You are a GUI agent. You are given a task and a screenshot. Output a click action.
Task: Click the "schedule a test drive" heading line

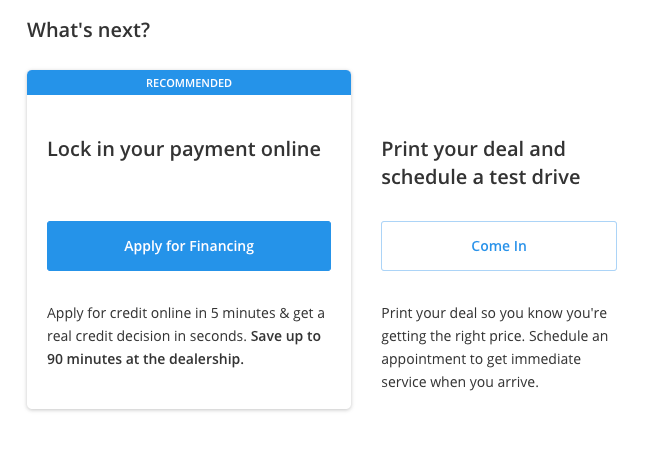(x=481, y=177)
